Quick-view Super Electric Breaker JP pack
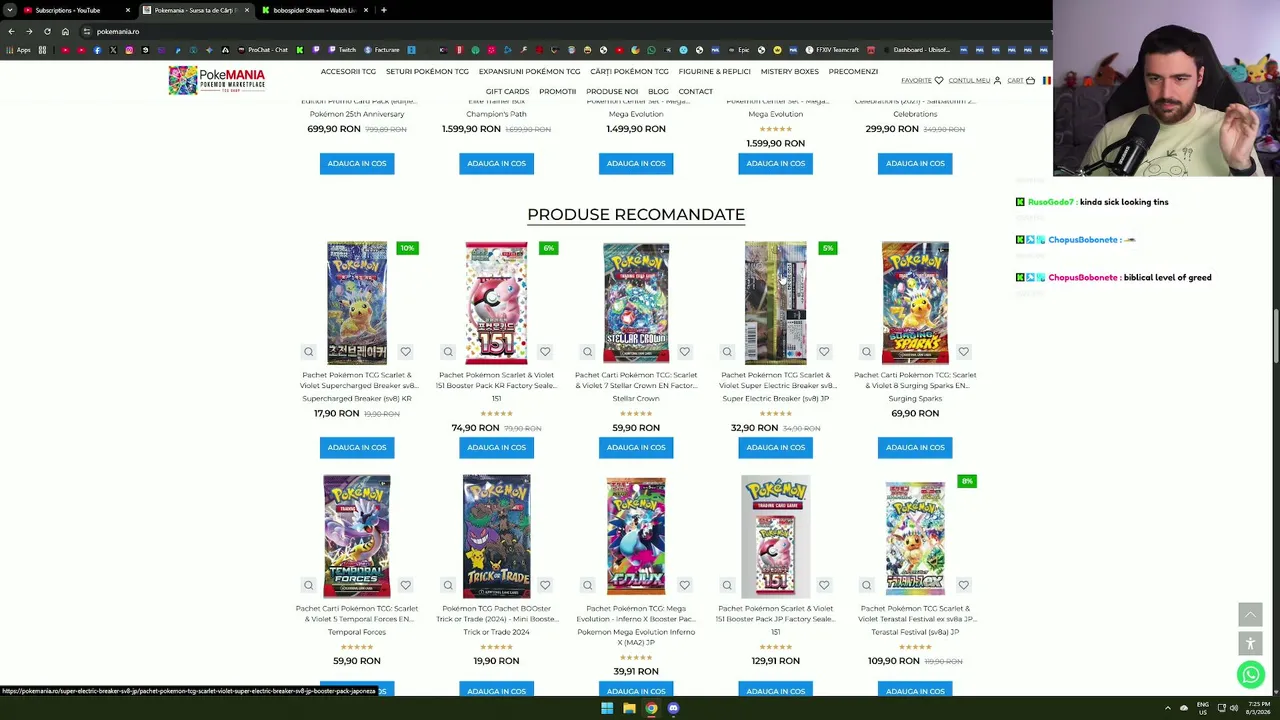The image size is (1280, 720). (727, 352)
